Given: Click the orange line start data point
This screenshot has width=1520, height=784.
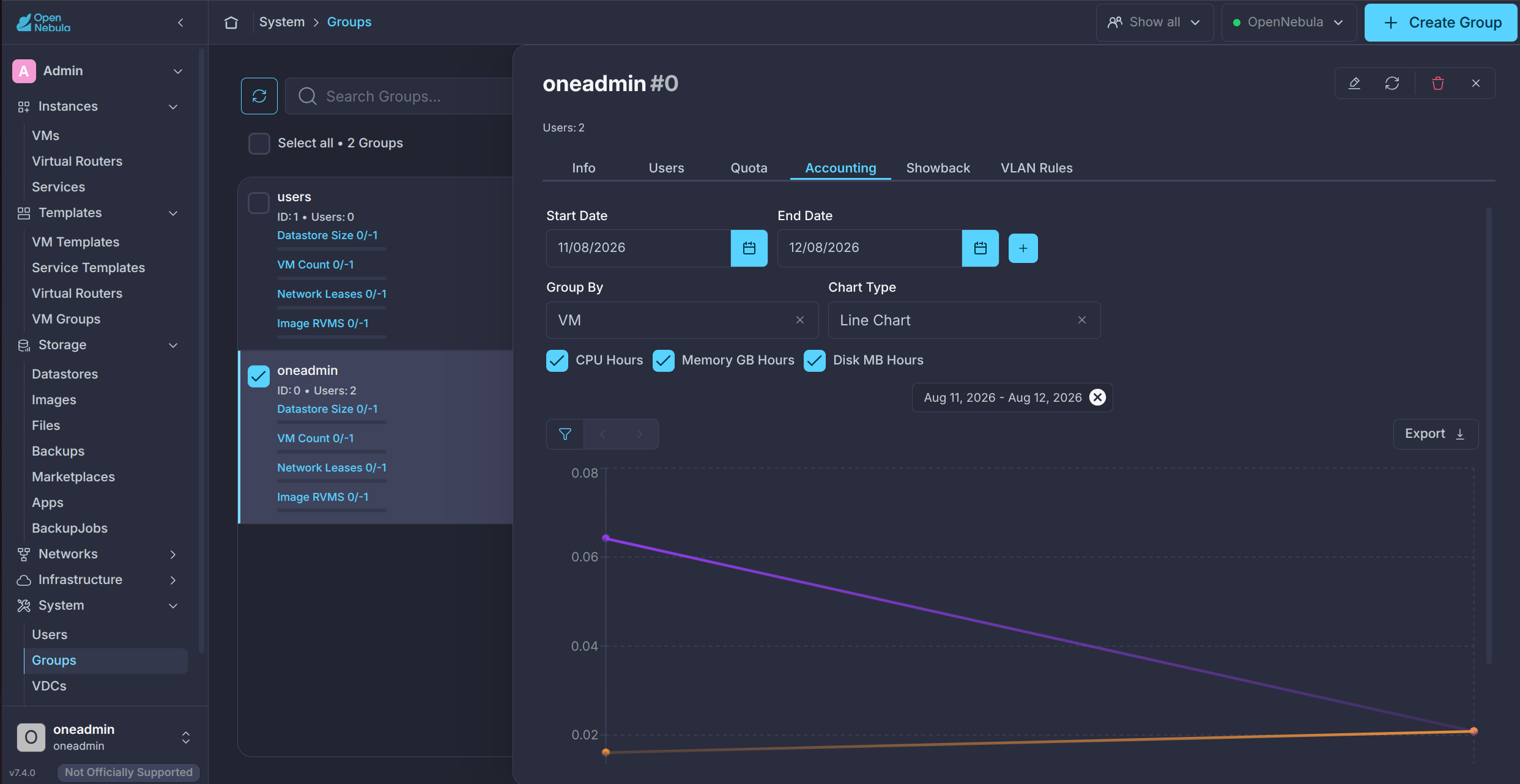Looking at the screenshot, I should pos(606,752).
